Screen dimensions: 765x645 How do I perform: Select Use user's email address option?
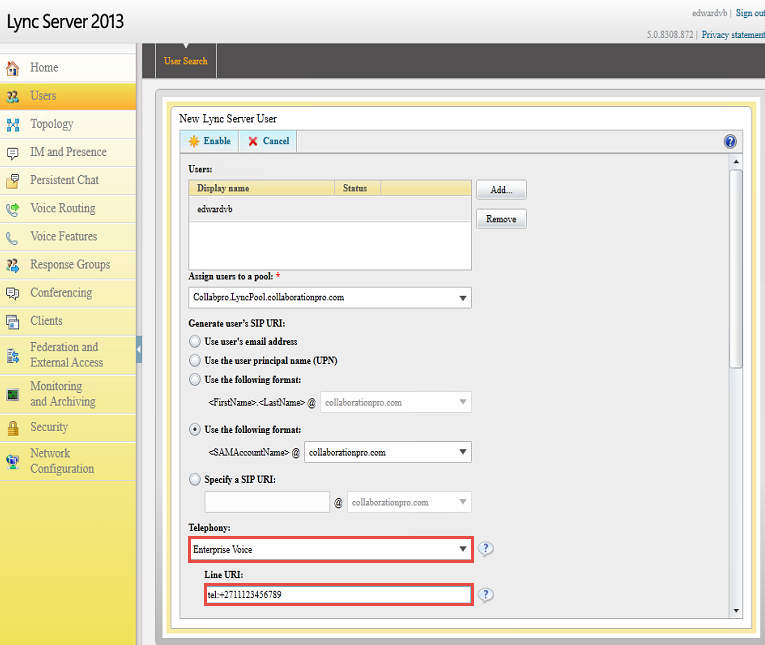coord(195,341)
